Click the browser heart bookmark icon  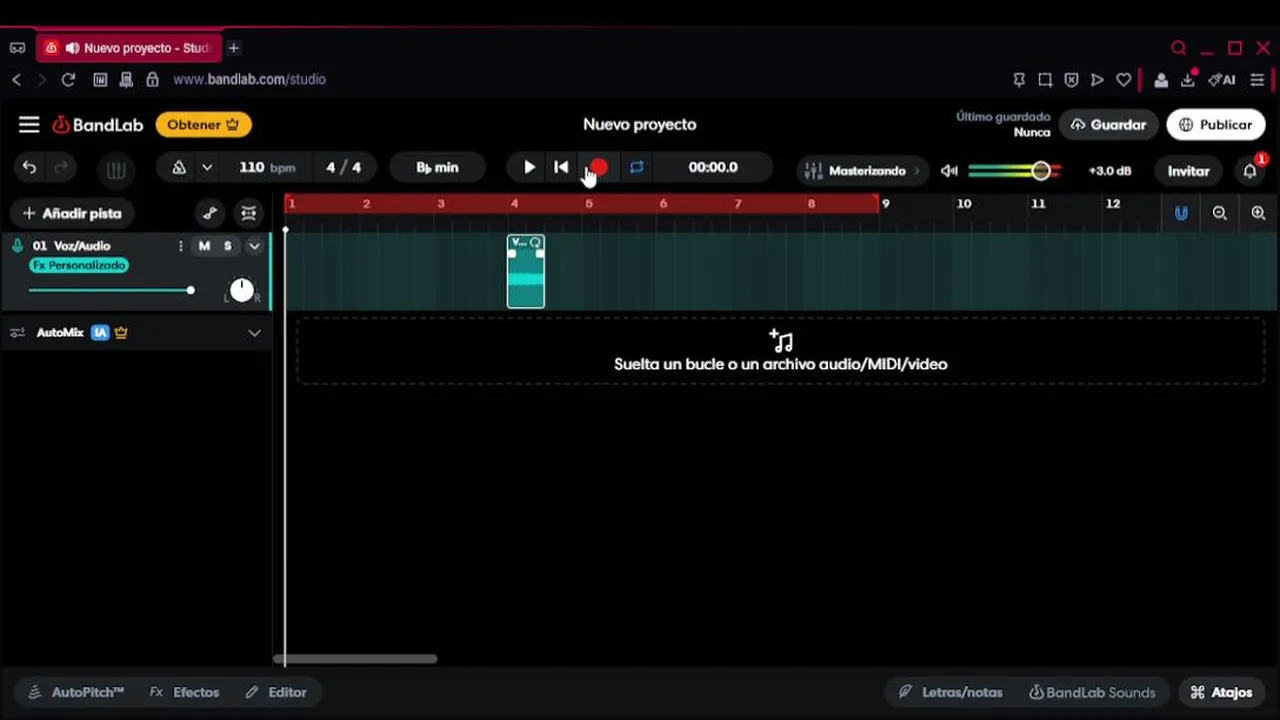coord(1124,79)
